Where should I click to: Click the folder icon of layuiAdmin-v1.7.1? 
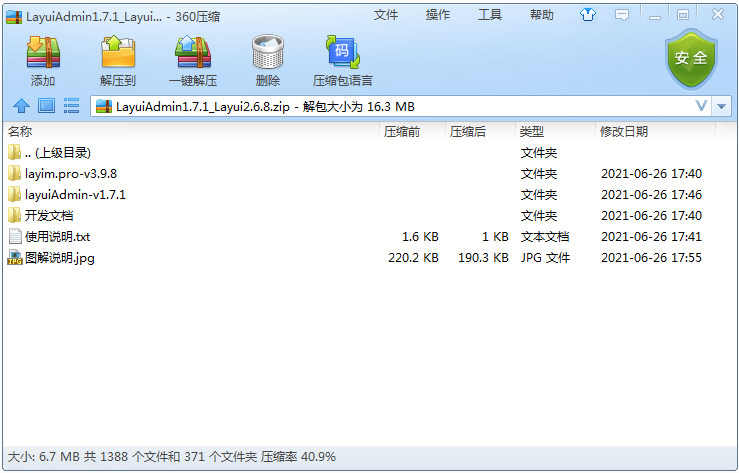click(15, 195)
